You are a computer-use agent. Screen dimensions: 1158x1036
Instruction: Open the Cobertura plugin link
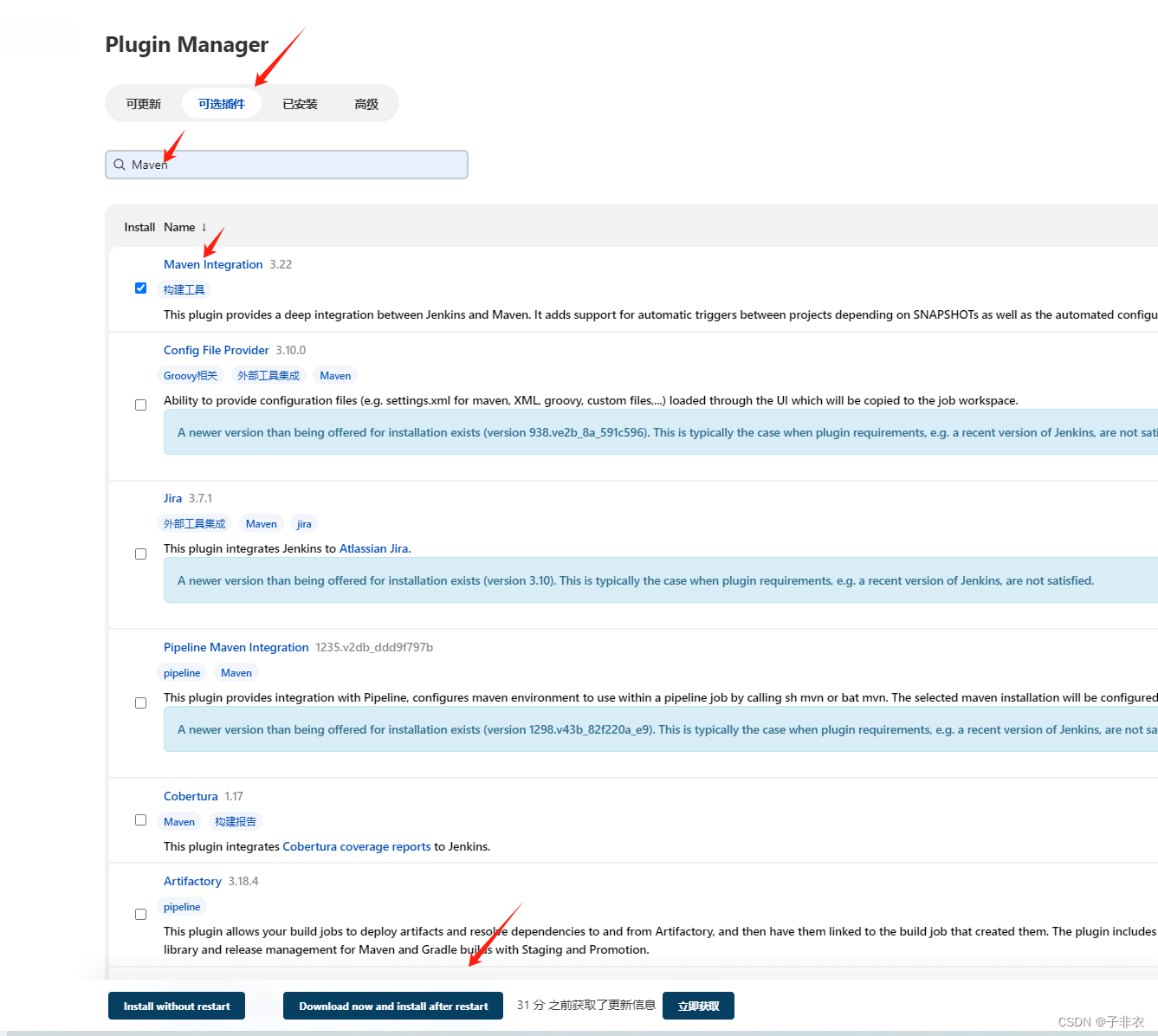click(x=191, y=796)
